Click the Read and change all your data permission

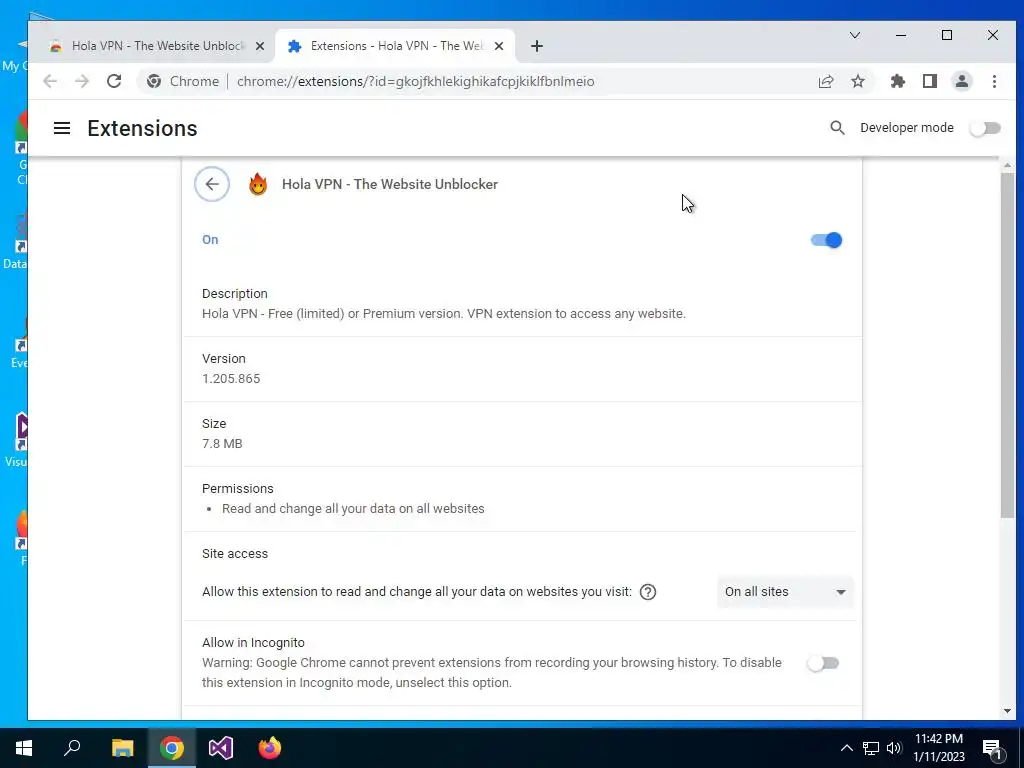coord(353,509)
